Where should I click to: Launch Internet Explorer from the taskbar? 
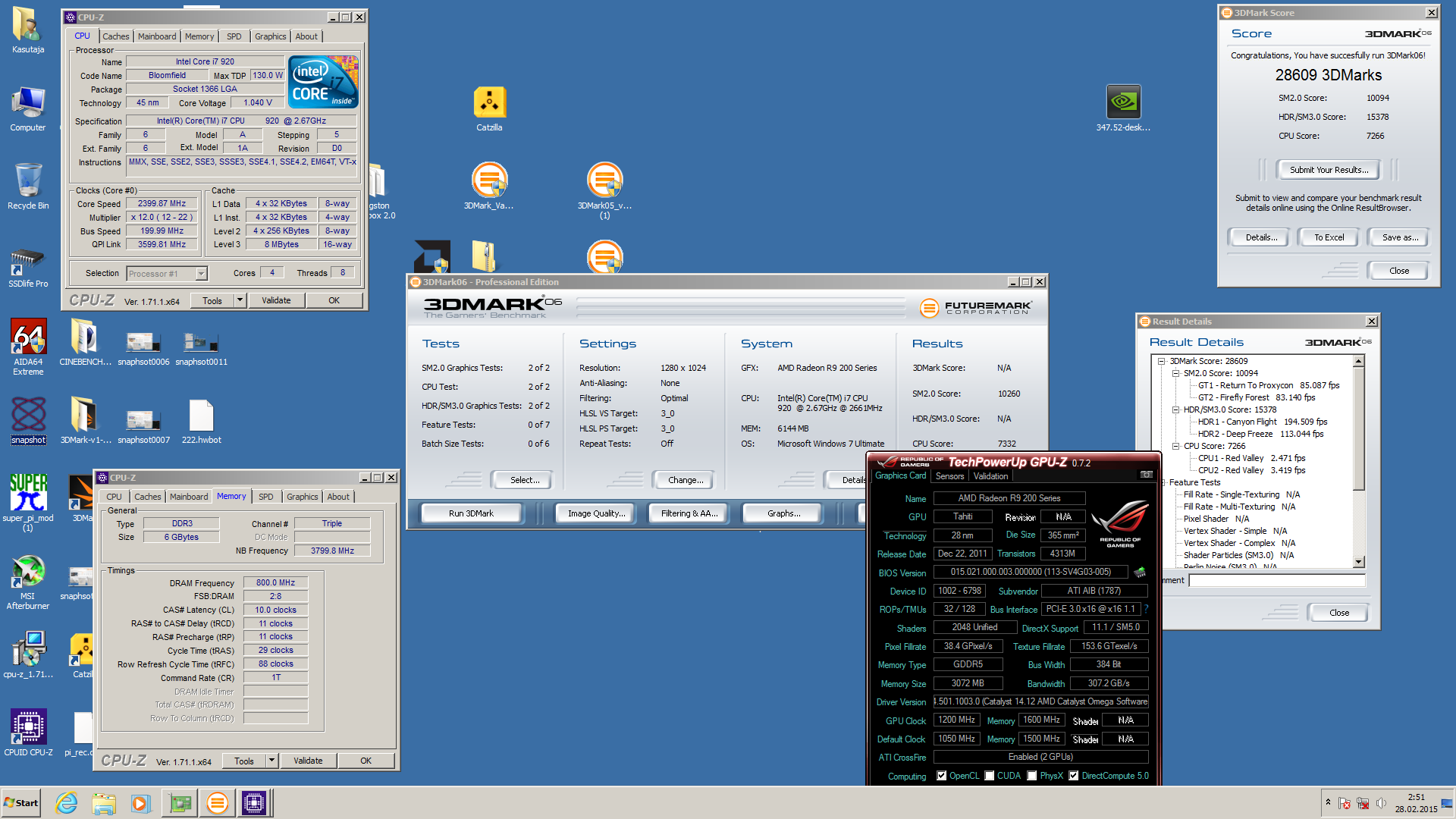coord(67,803)
